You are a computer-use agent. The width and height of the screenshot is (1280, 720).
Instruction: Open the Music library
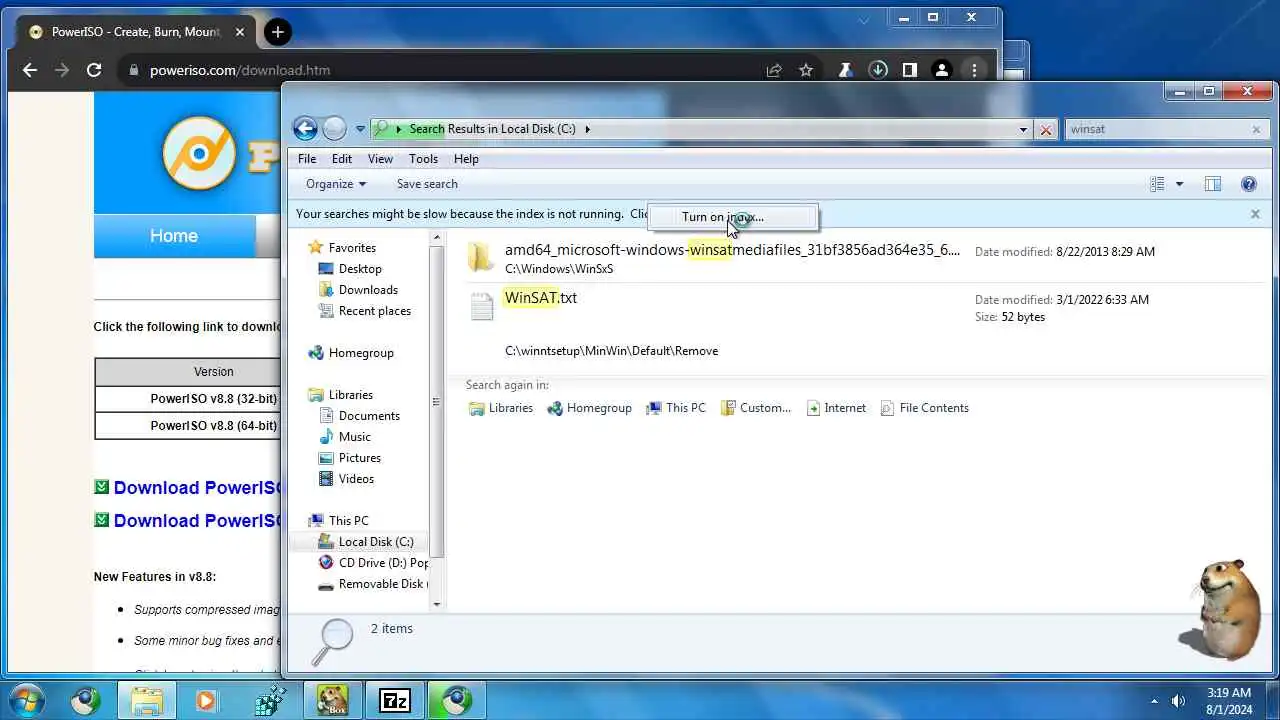click(354, 437)
